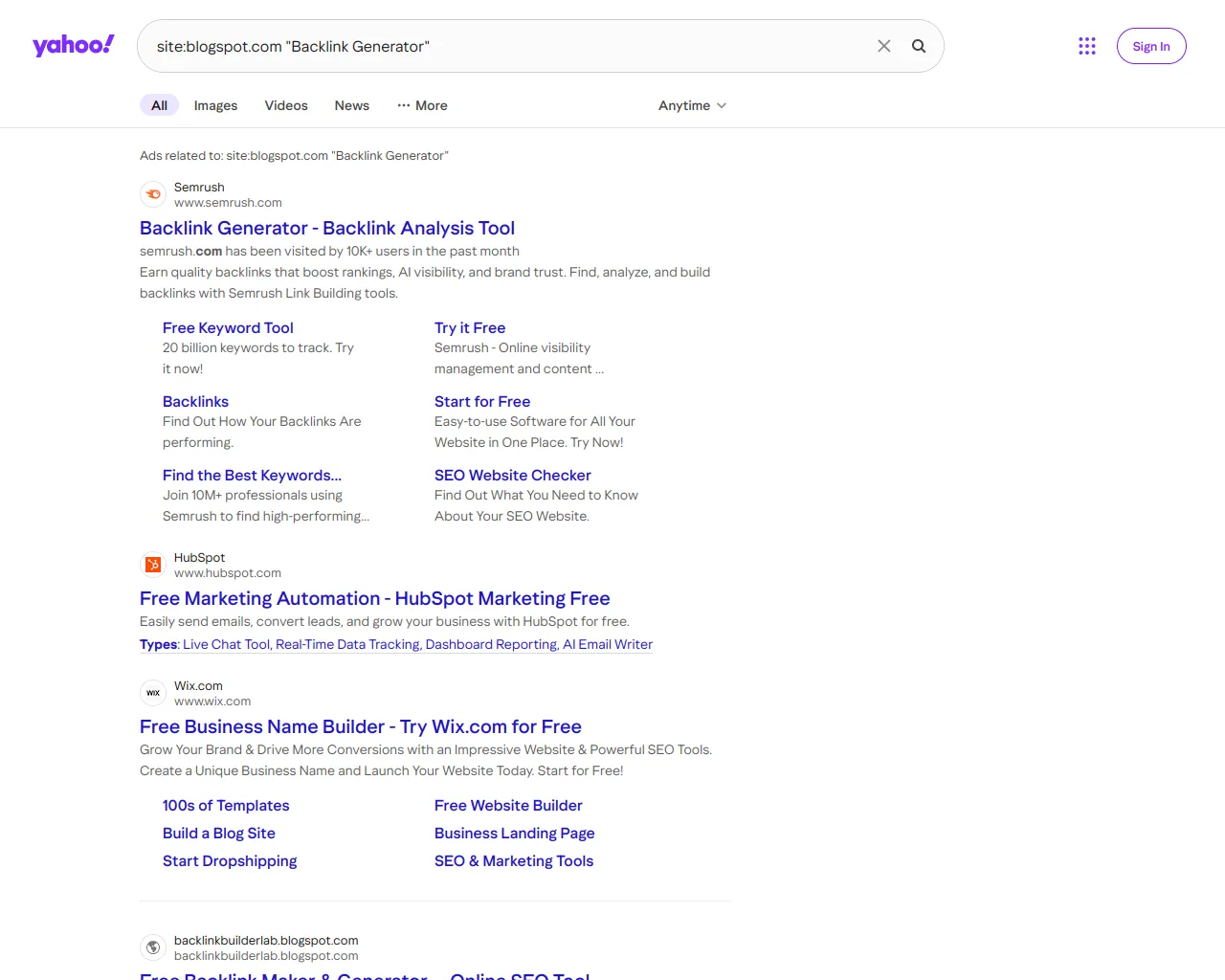Click the Sign In button
This screenshot has height=980, width=1225.
[x=1151, y=46]
